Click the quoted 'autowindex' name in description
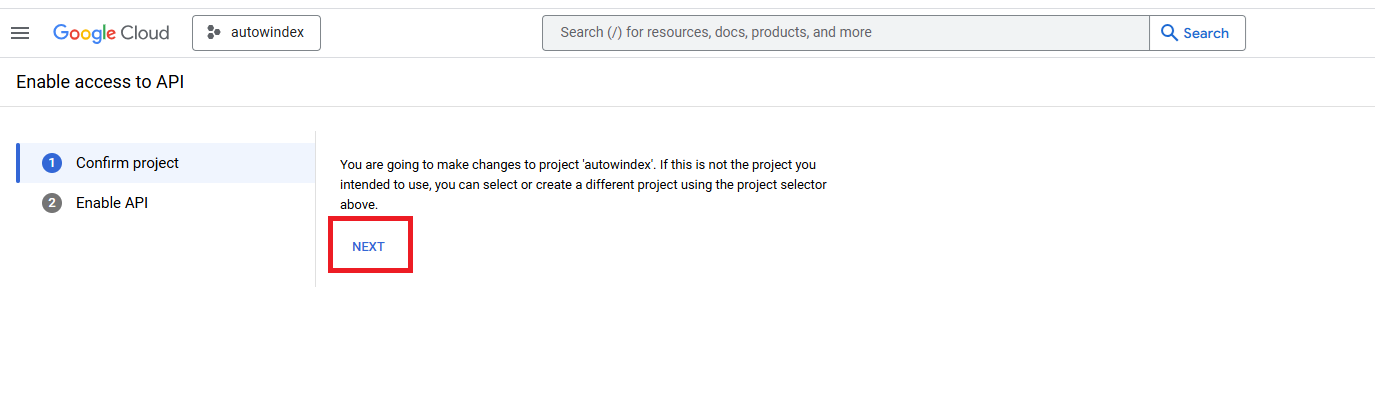 (619, 164)
